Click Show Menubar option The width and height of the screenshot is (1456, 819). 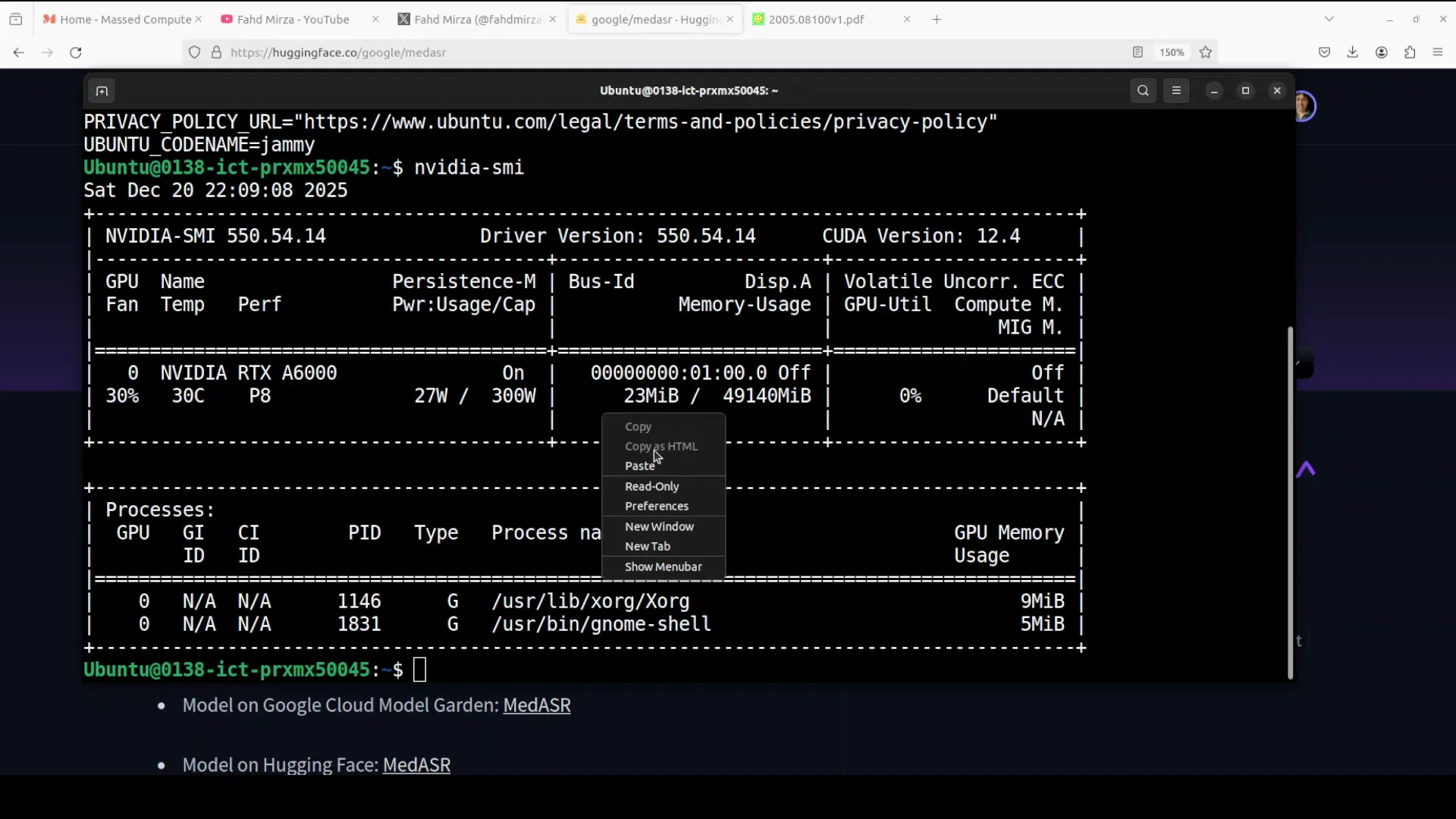663,566
